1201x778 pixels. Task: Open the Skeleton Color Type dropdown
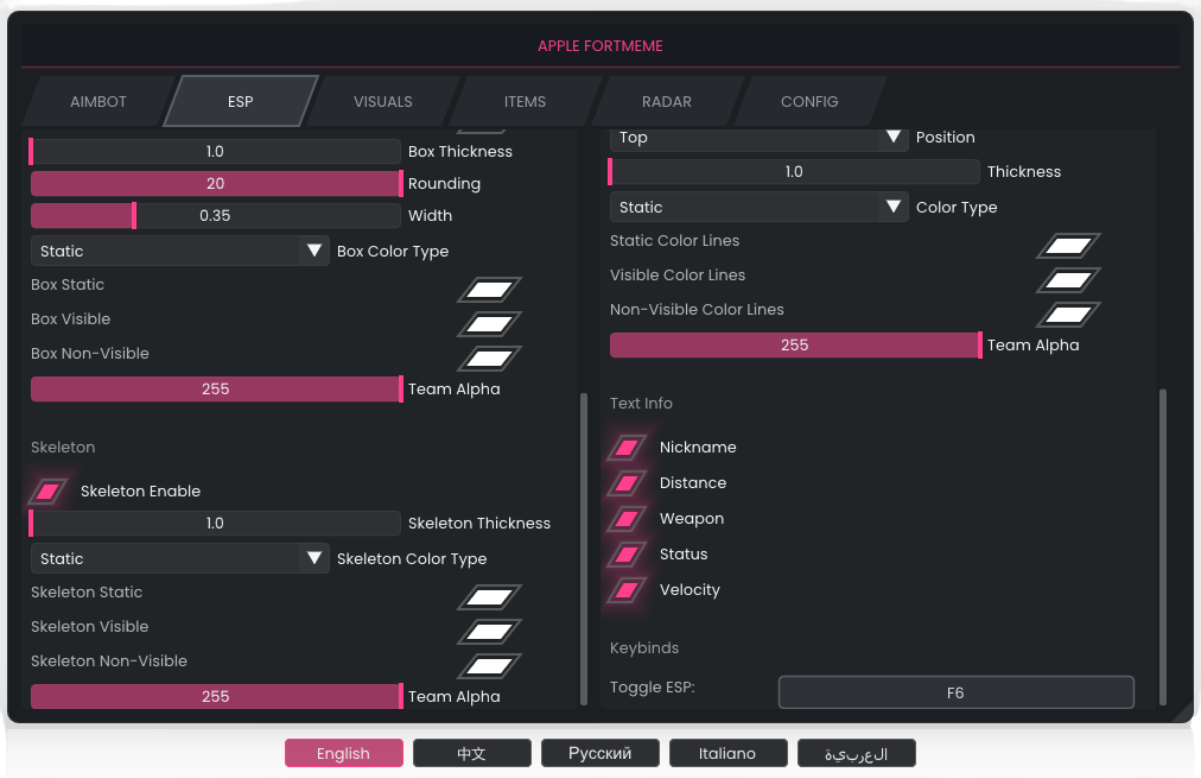click(x=180, y=559)
